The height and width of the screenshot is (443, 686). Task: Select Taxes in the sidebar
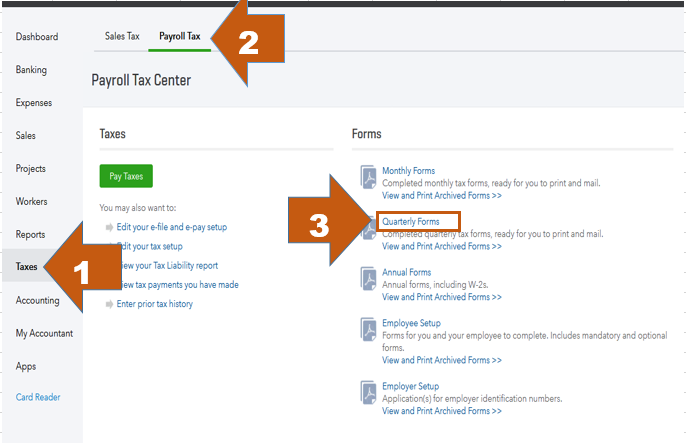(26, 266)
